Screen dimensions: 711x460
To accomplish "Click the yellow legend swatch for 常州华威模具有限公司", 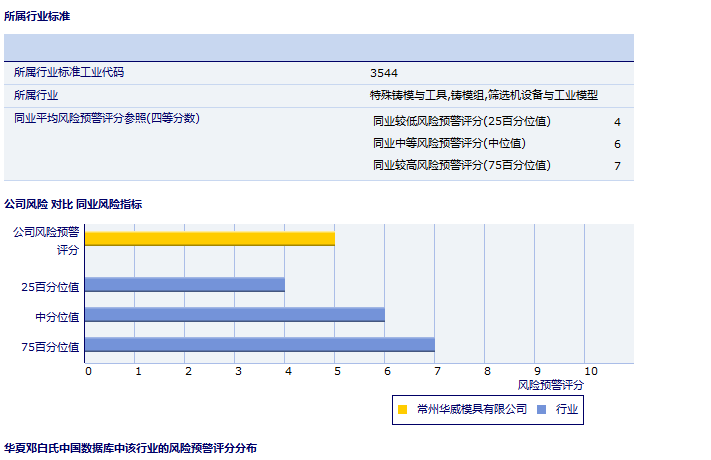I will [402, 409].
